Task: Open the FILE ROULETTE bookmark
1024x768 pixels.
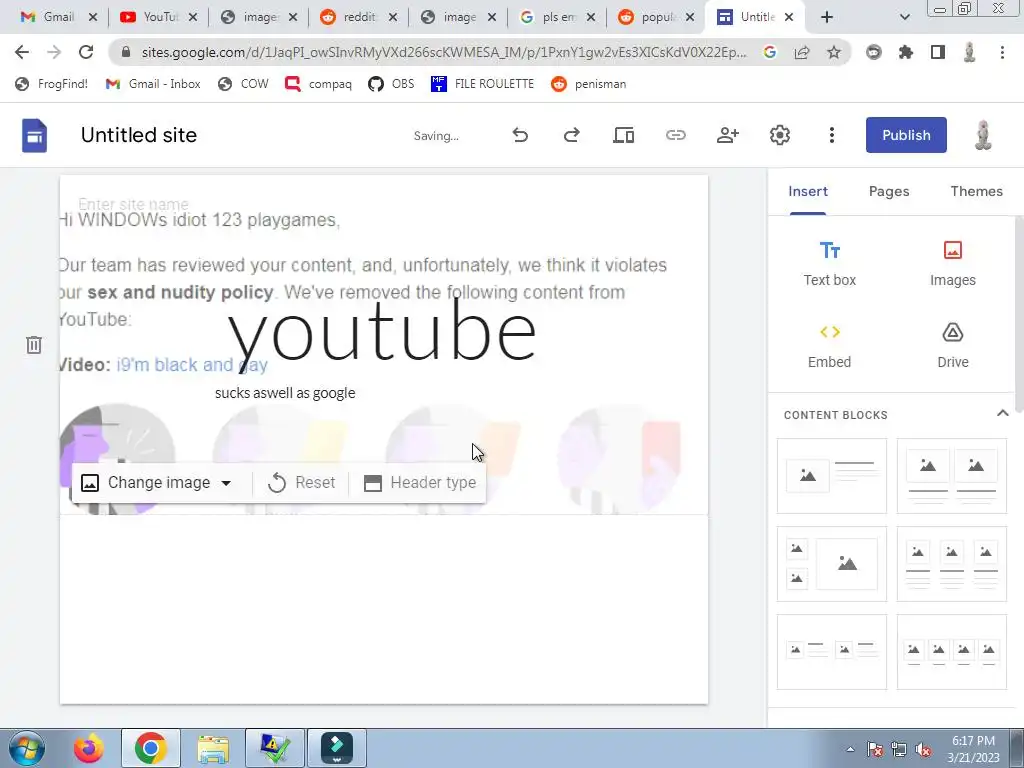Action: pos(482,84)
